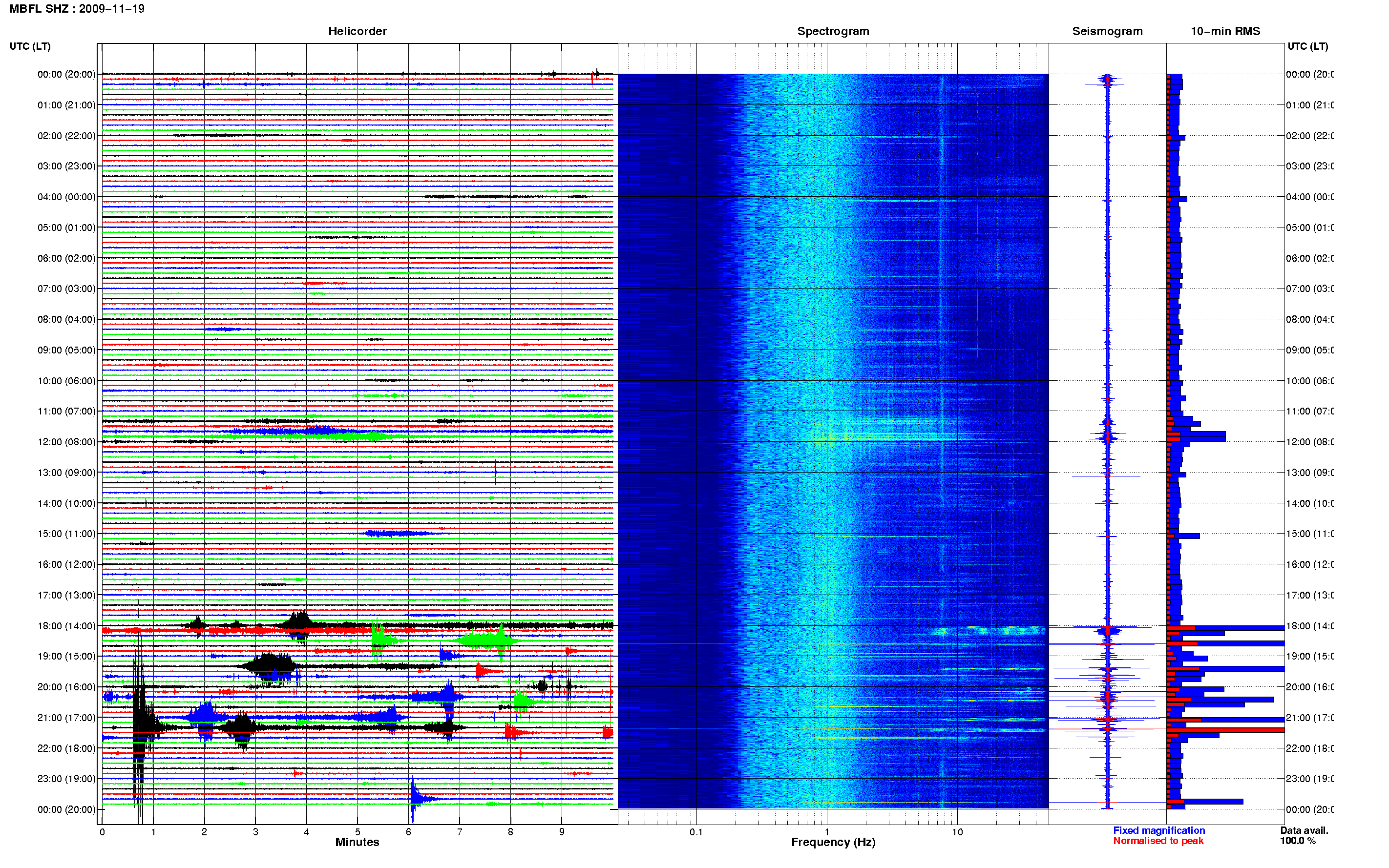Click left time label 18:00 (14:00)

66,626
